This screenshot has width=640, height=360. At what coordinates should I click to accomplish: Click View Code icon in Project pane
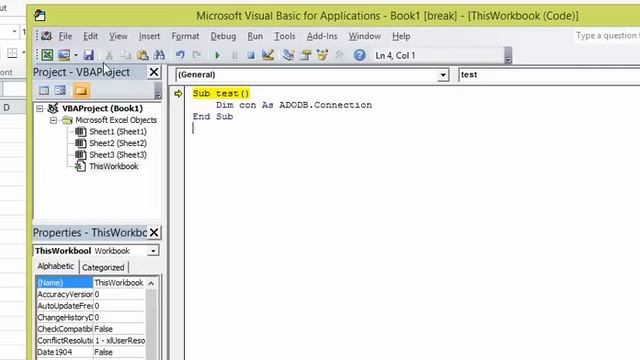tap(44, 91)
